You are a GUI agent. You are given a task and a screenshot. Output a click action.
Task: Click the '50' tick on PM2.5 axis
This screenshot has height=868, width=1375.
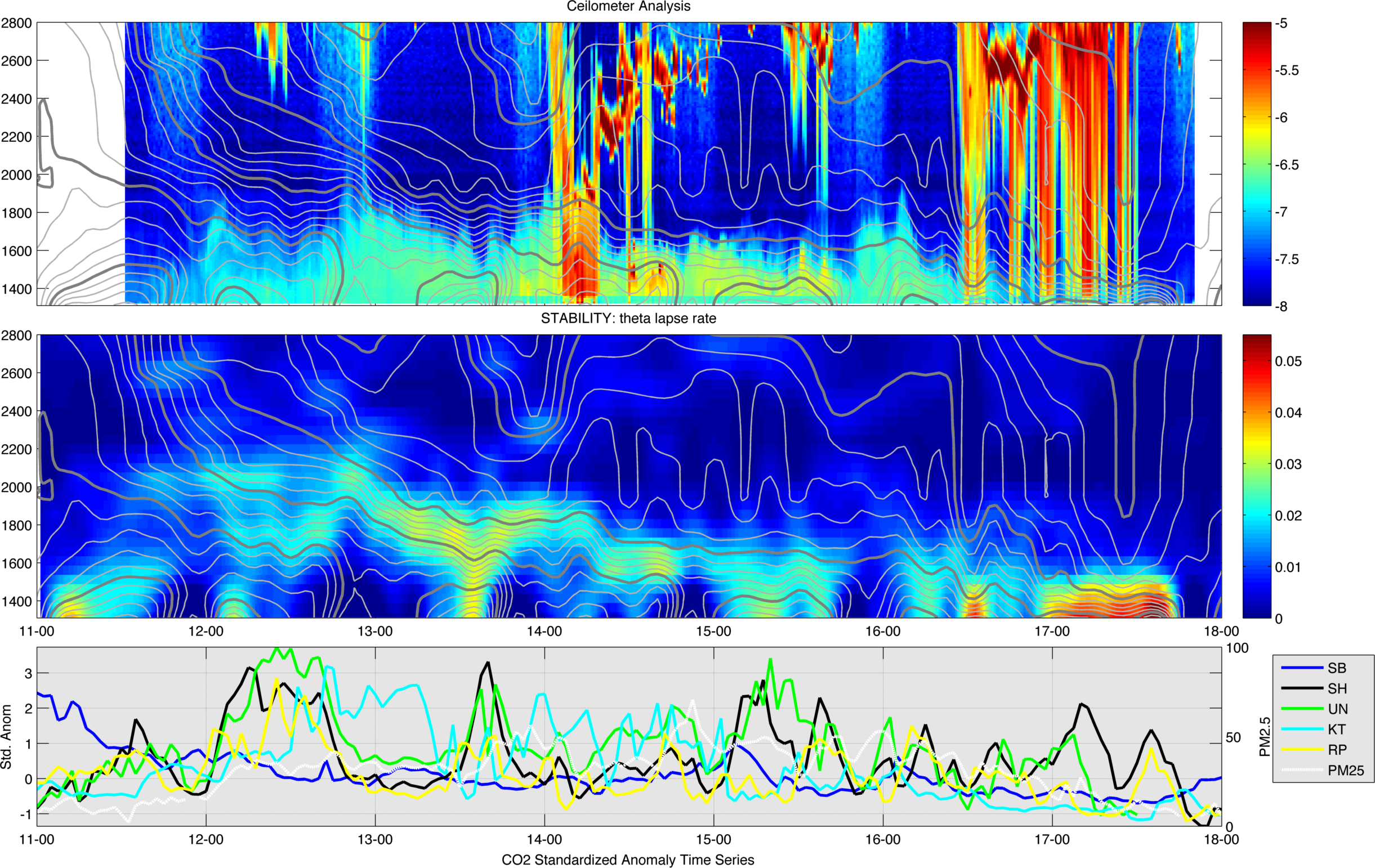coord(1233,737)
